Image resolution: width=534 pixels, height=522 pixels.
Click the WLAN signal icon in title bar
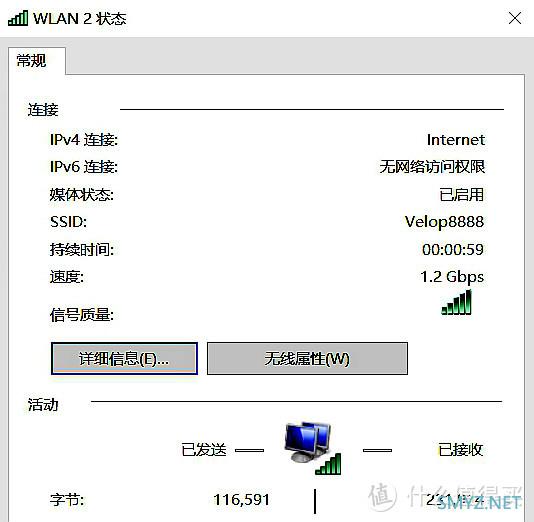coord(18,18)
